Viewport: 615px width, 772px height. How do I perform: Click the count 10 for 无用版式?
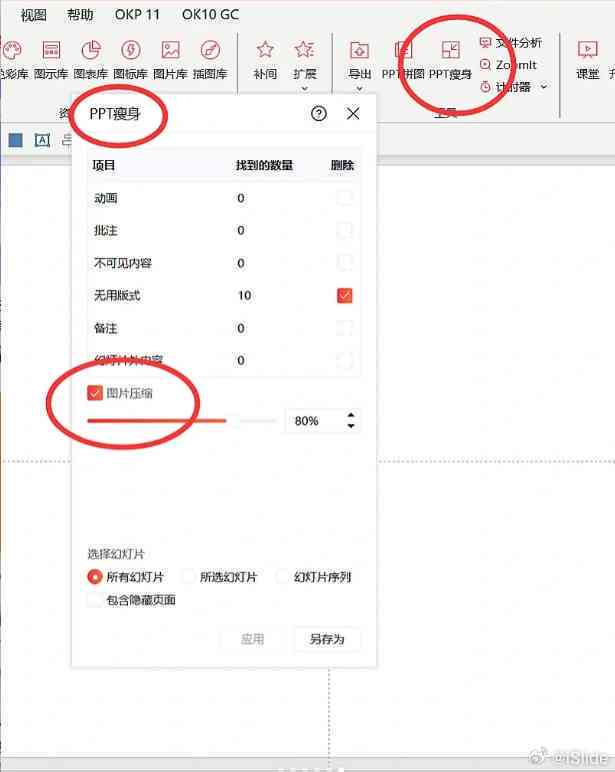244,295
